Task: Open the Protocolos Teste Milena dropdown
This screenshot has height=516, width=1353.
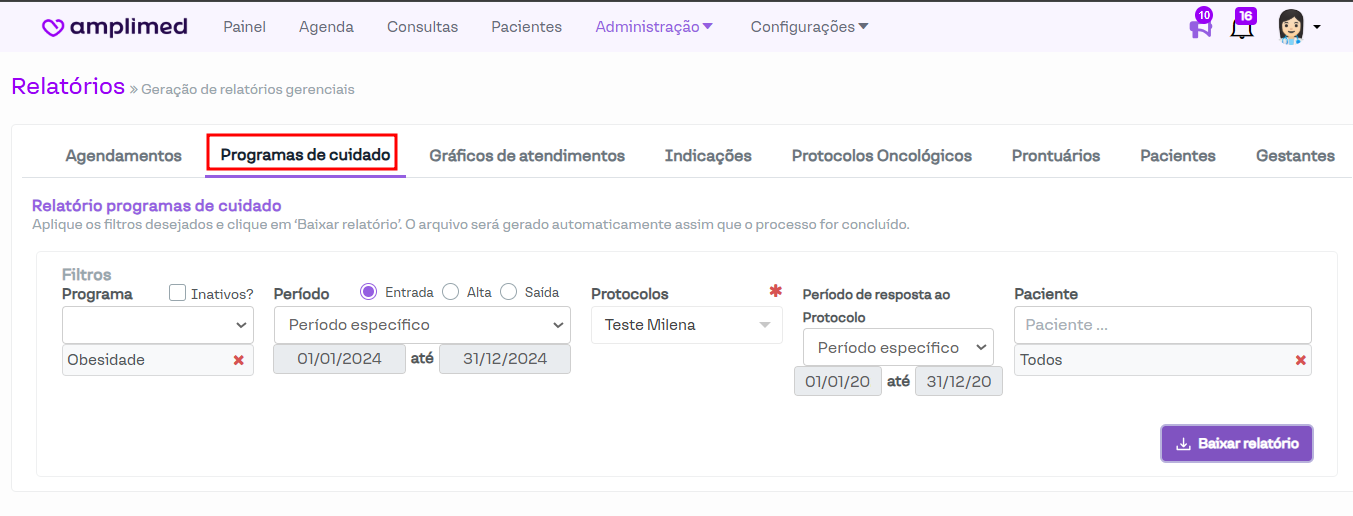Action: click(x=686, y=325)
